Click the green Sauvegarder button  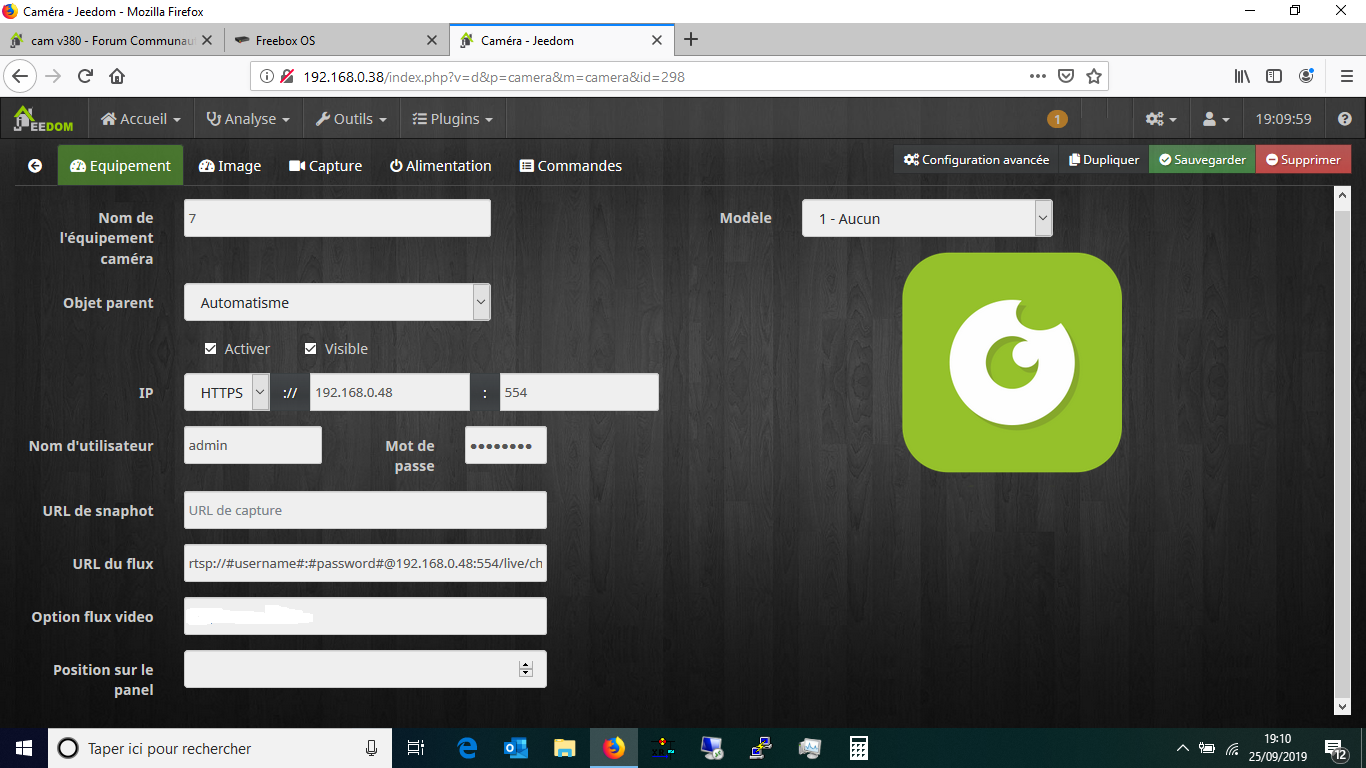[1202, 159]
